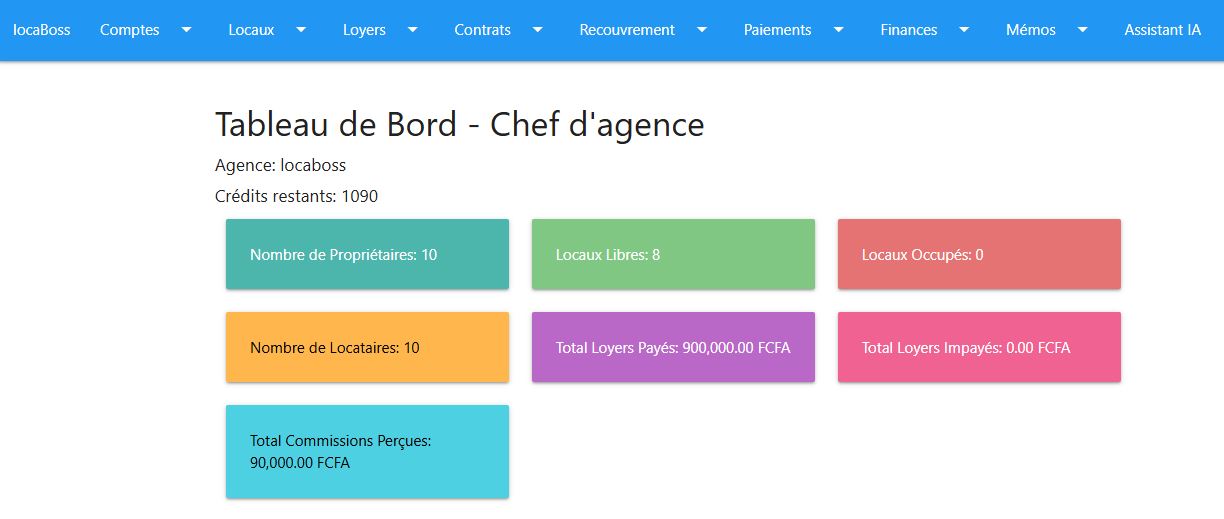
Task: Expand the Locaux dropdown arrow
Action: [x=301, y=30]
